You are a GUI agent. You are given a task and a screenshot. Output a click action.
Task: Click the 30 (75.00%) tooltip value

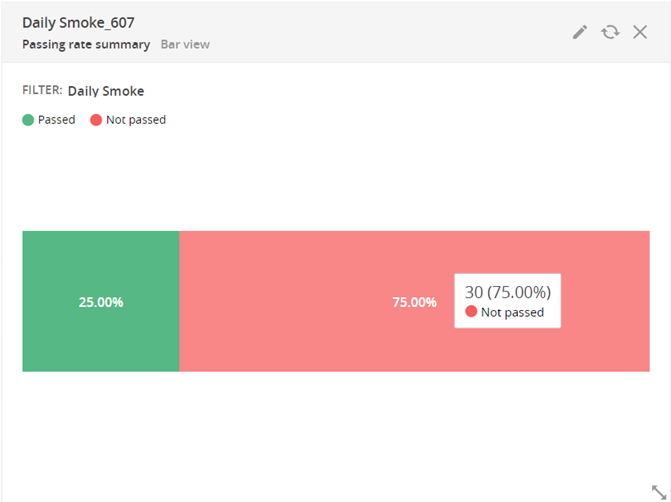pyautogui.click(x=508, y=292)
